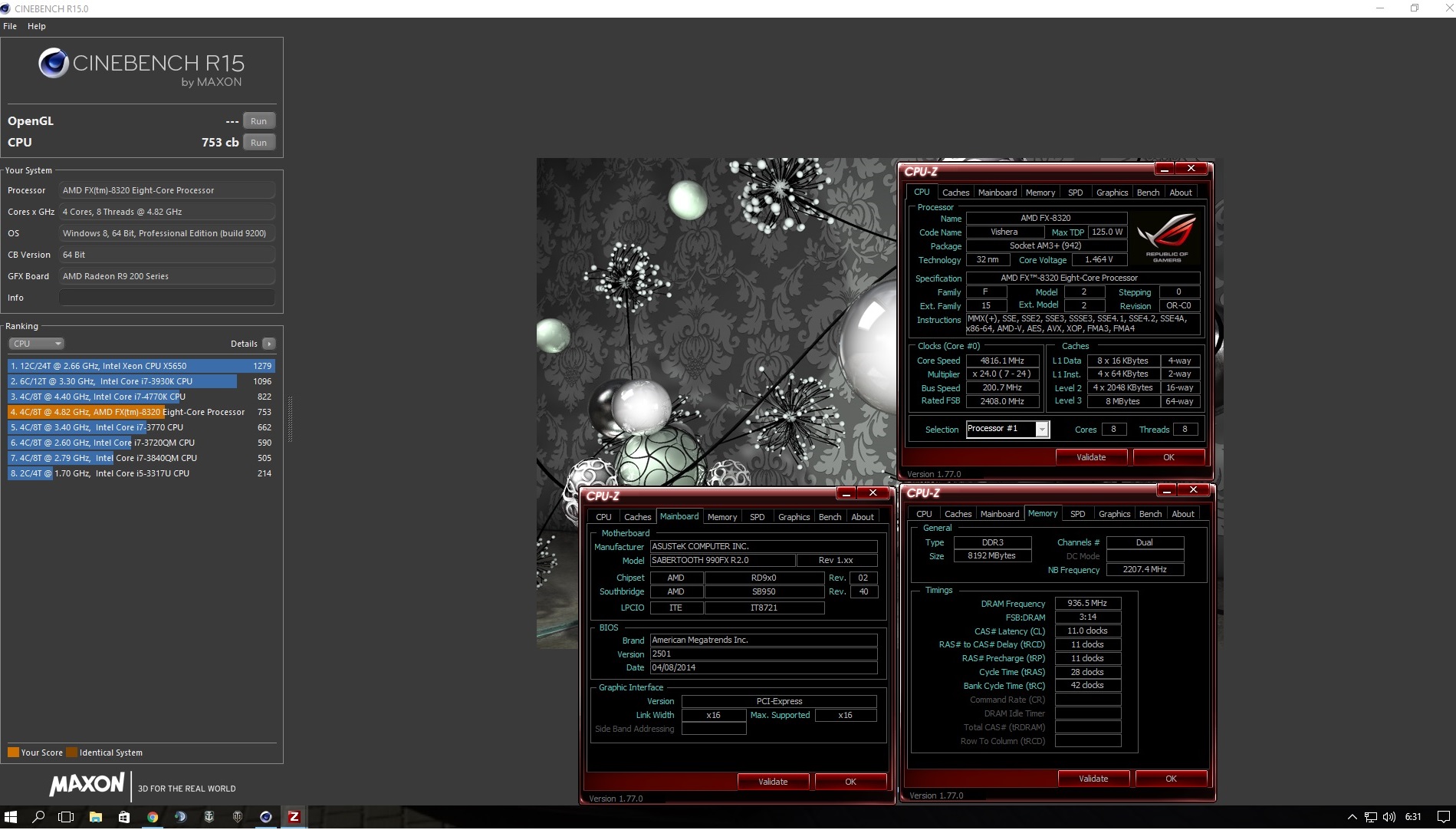The width and height of the screenshot is (1456, 830).
Task: Open World of Warships taskbar icon
Action: pos(209,817)
